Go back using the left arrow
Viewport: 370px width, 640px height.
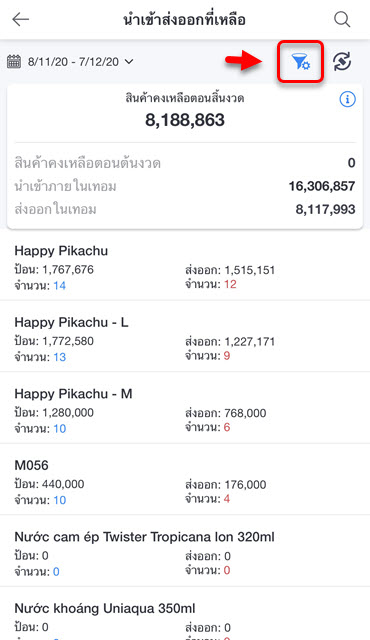pos(20,19)
